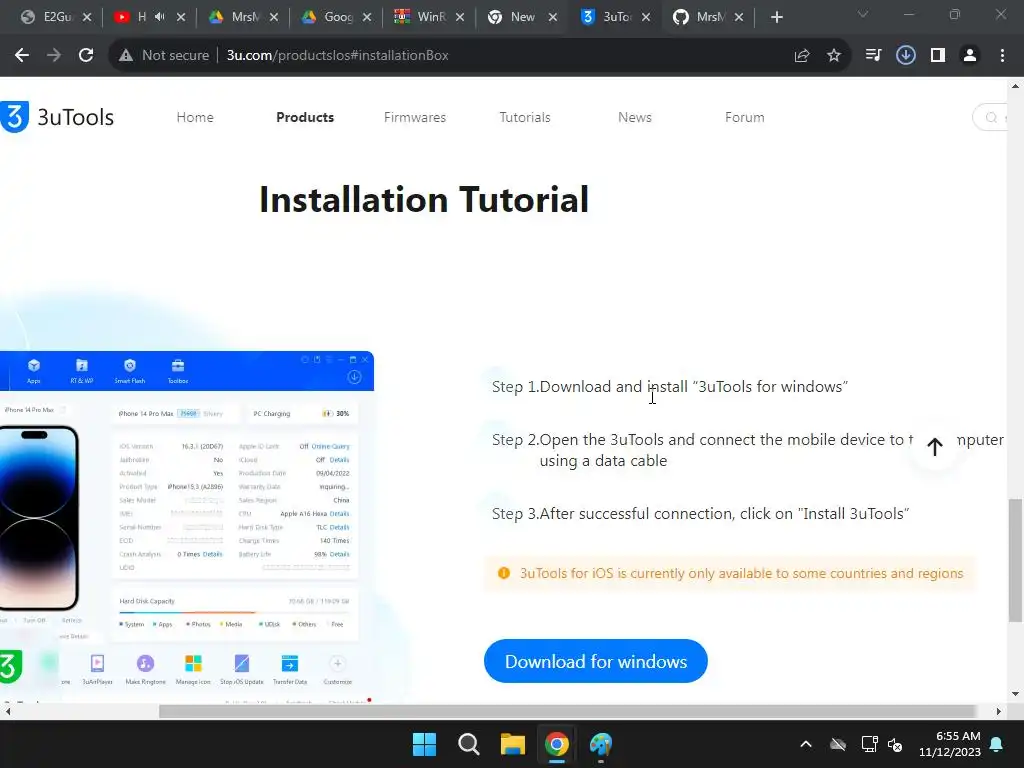The height and width of the screenshot is (768, 1024).
Task: Close the YouTube tab
Action: pos(181,18)
